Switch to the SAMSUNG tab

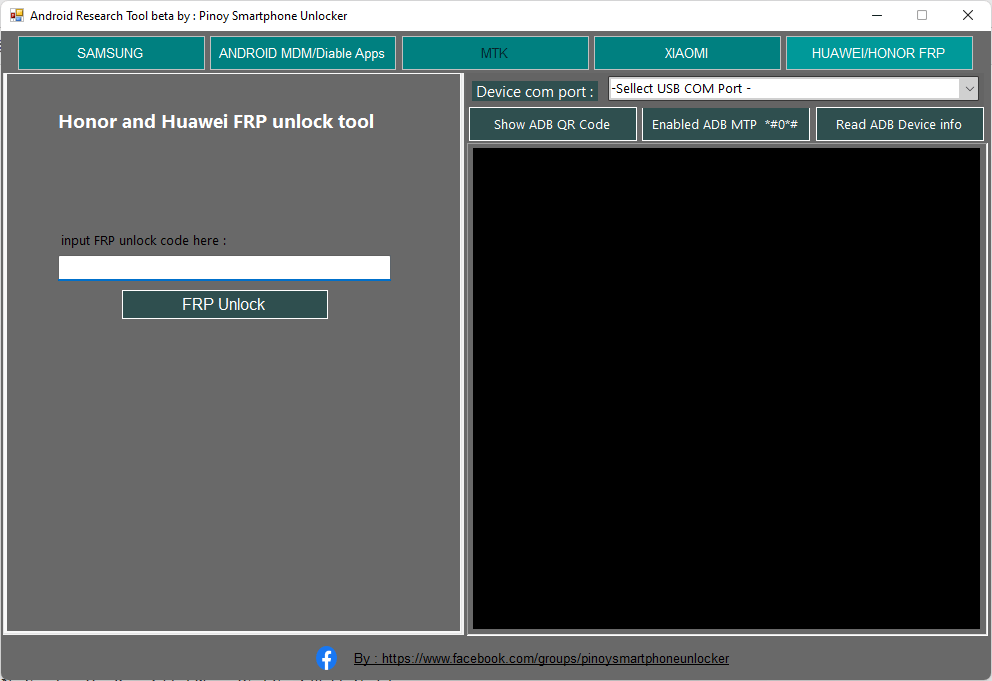(x=111, y=52)
